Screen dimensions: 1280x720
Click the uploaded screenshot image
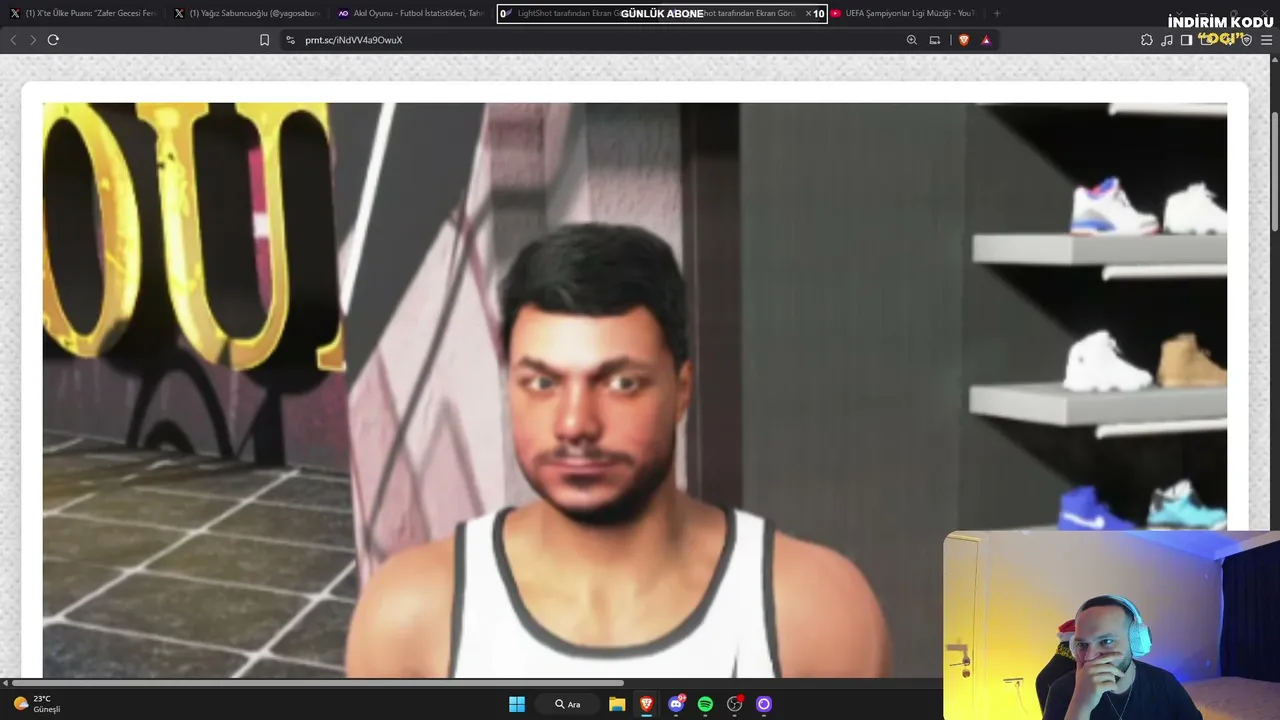coord(635,390)
